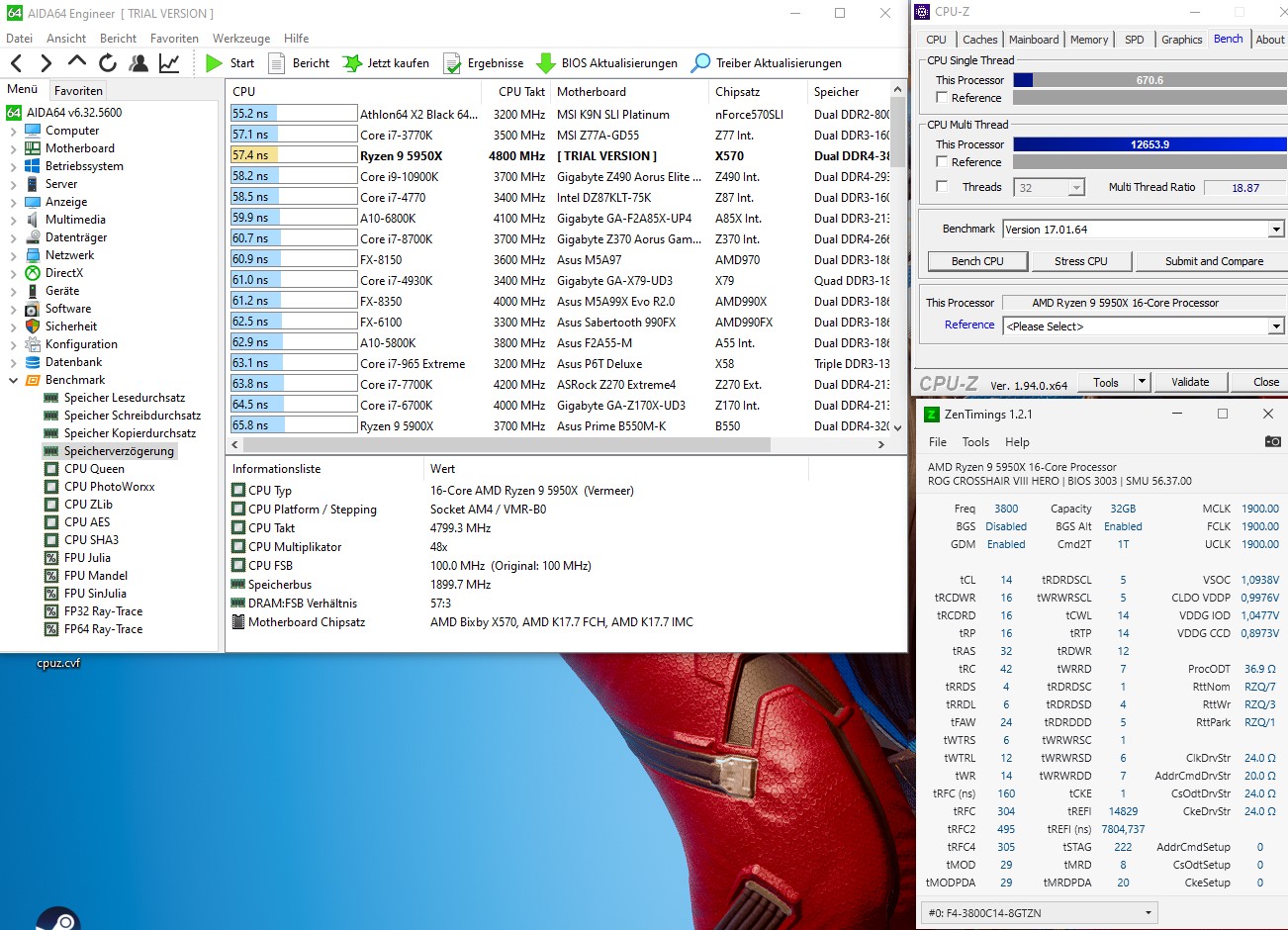
Task: Open ZenTimings Tools menu
Action: 975,442
